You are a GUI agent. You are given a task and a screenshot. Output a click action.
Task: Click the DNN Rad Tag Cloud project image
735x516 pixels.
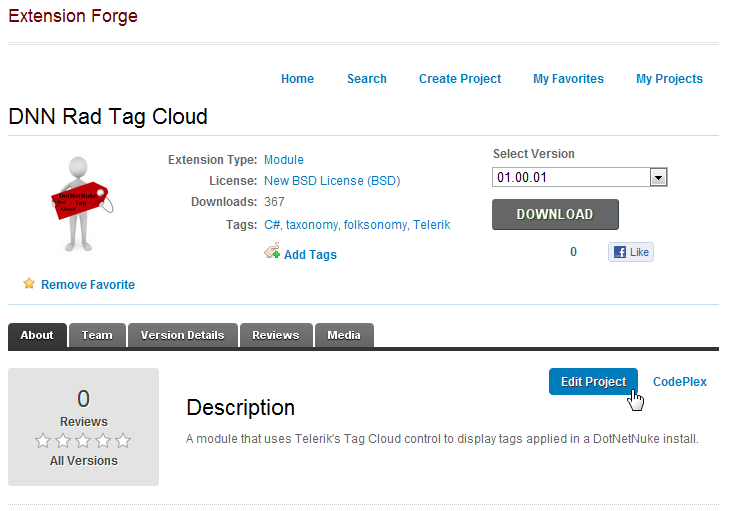82,204
